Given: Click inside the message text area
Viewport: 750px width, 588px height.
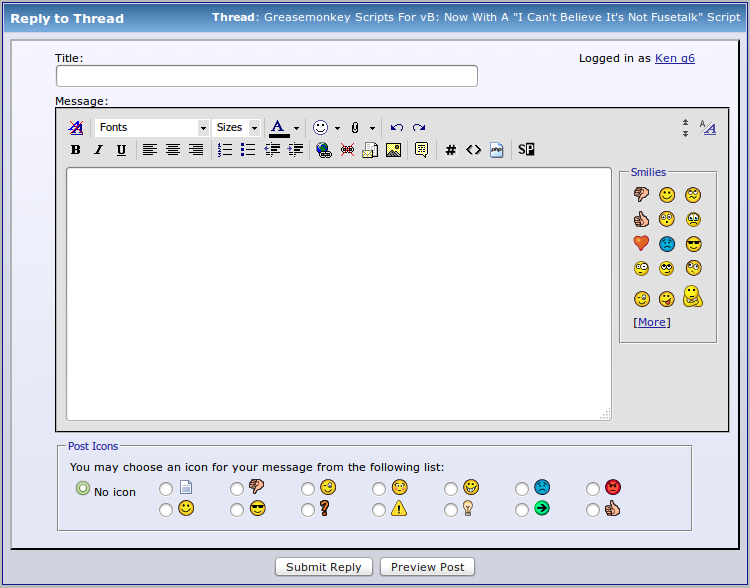Looking at the screenshot, I should coord(339,294).
